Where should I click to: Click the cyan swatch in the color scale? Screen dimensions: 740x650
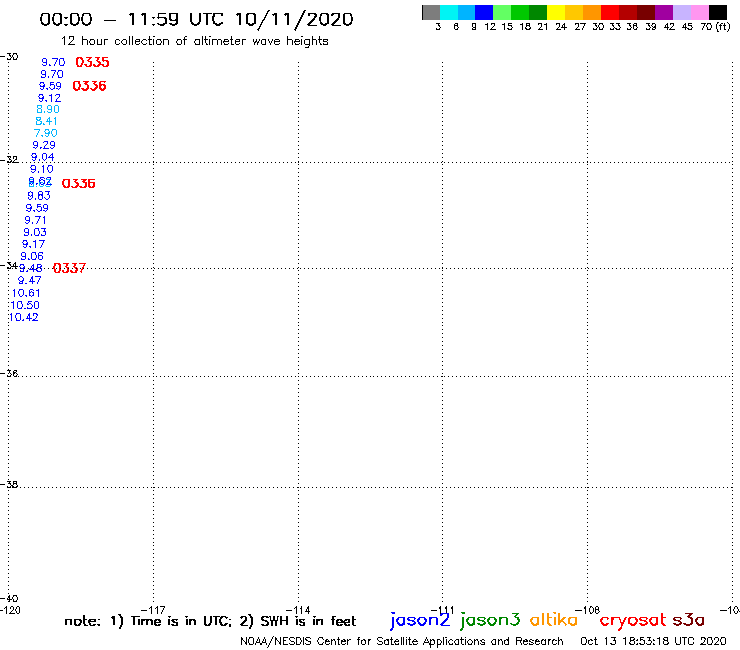point(449,12)
